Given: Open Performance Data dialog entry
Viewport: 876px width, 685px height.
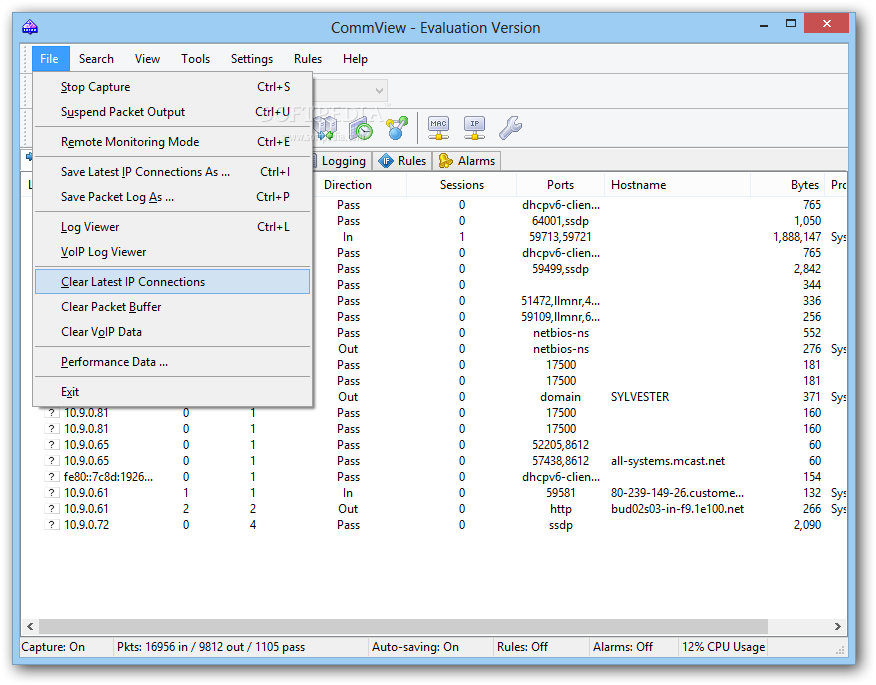Looking at the screenshot, I should (x=172, y=362).
